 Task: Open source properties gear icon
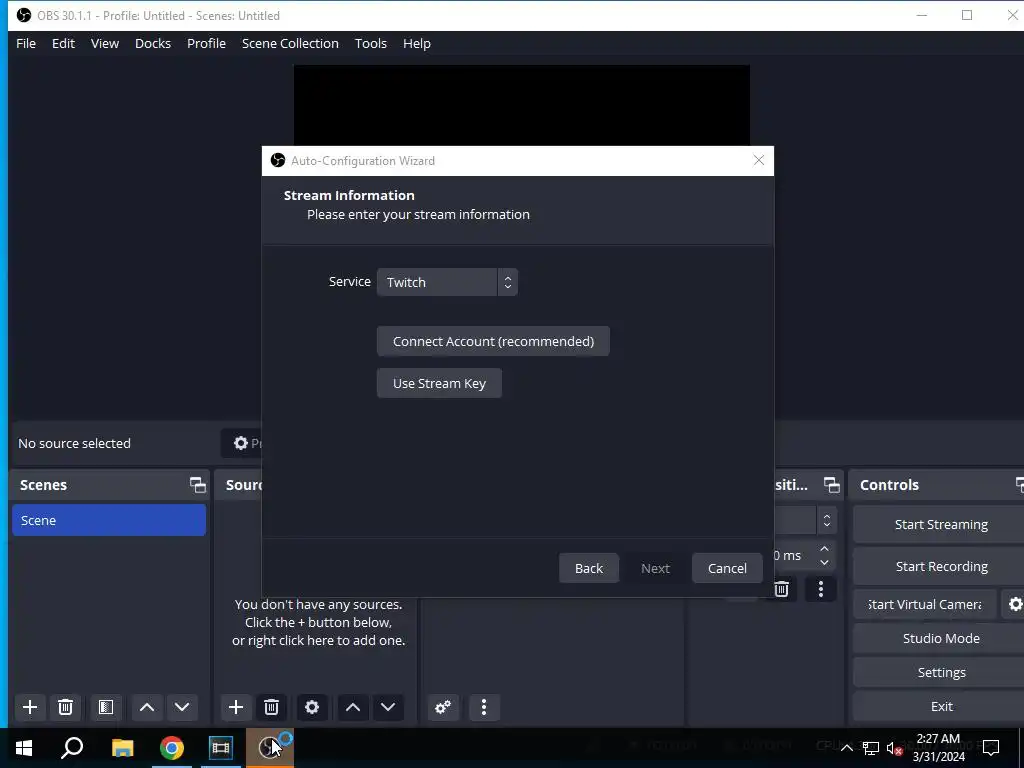312,707
